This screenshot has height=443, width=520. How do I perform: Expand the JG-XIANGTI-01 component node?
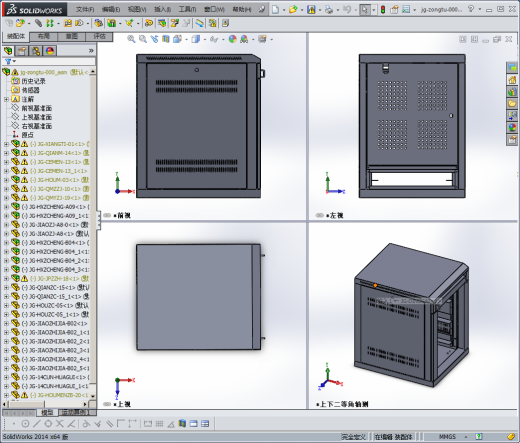coord(6,144)
